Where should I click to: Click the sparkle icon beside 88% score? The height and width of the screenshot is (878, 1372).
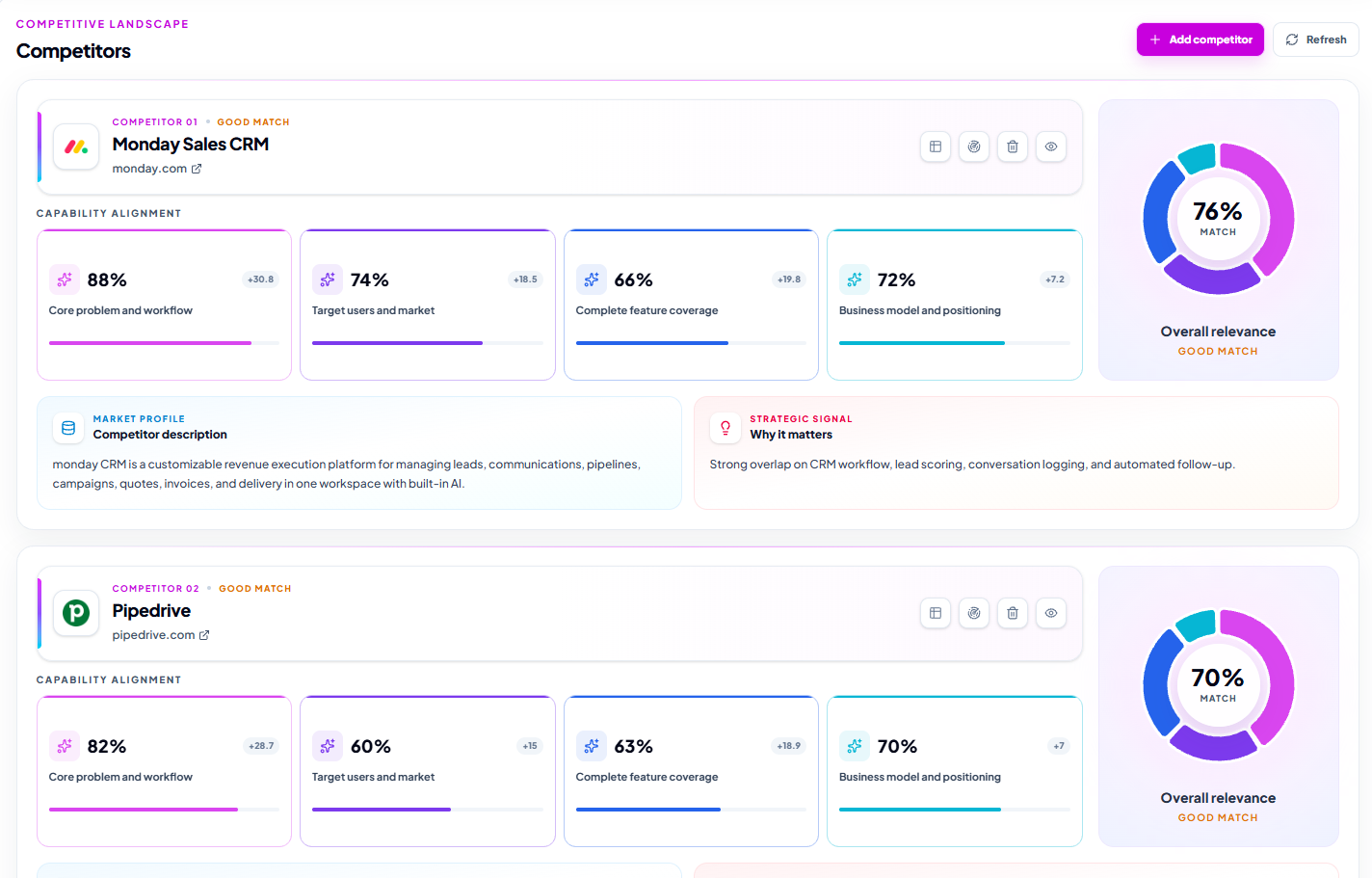(x=65, y=279)
